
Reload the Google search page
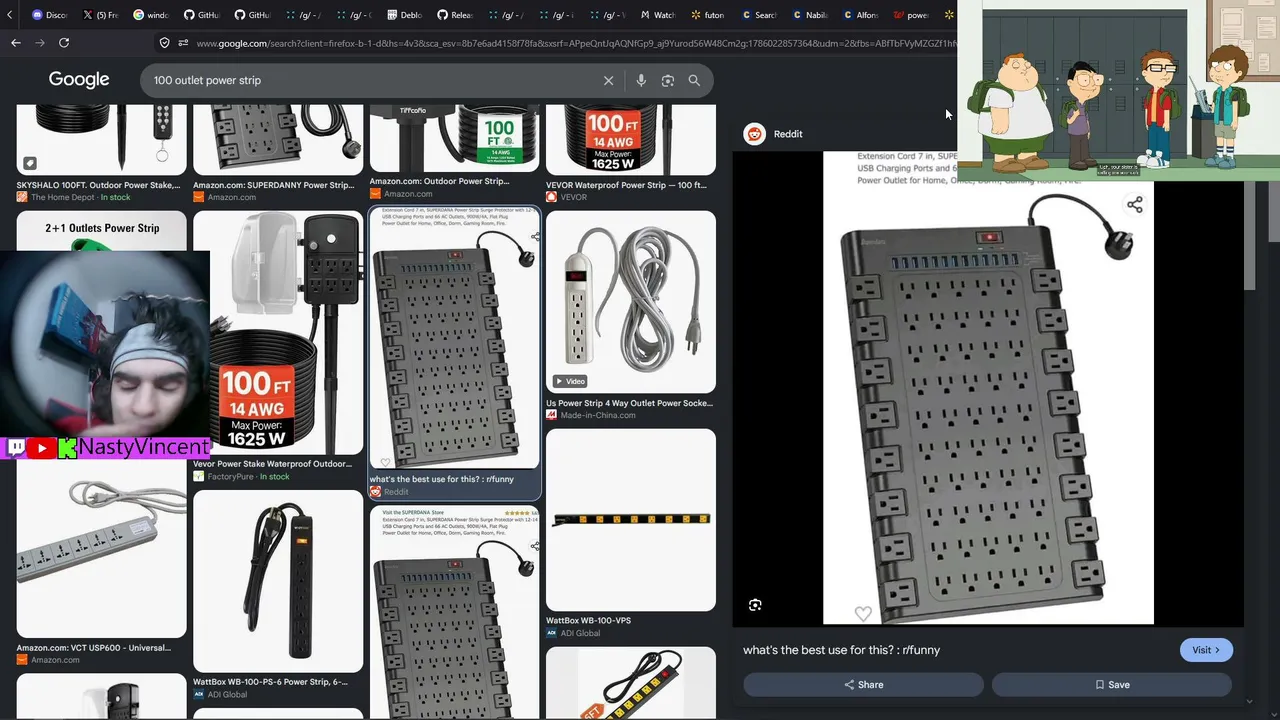pyautogui.click(x=64, y=43)
